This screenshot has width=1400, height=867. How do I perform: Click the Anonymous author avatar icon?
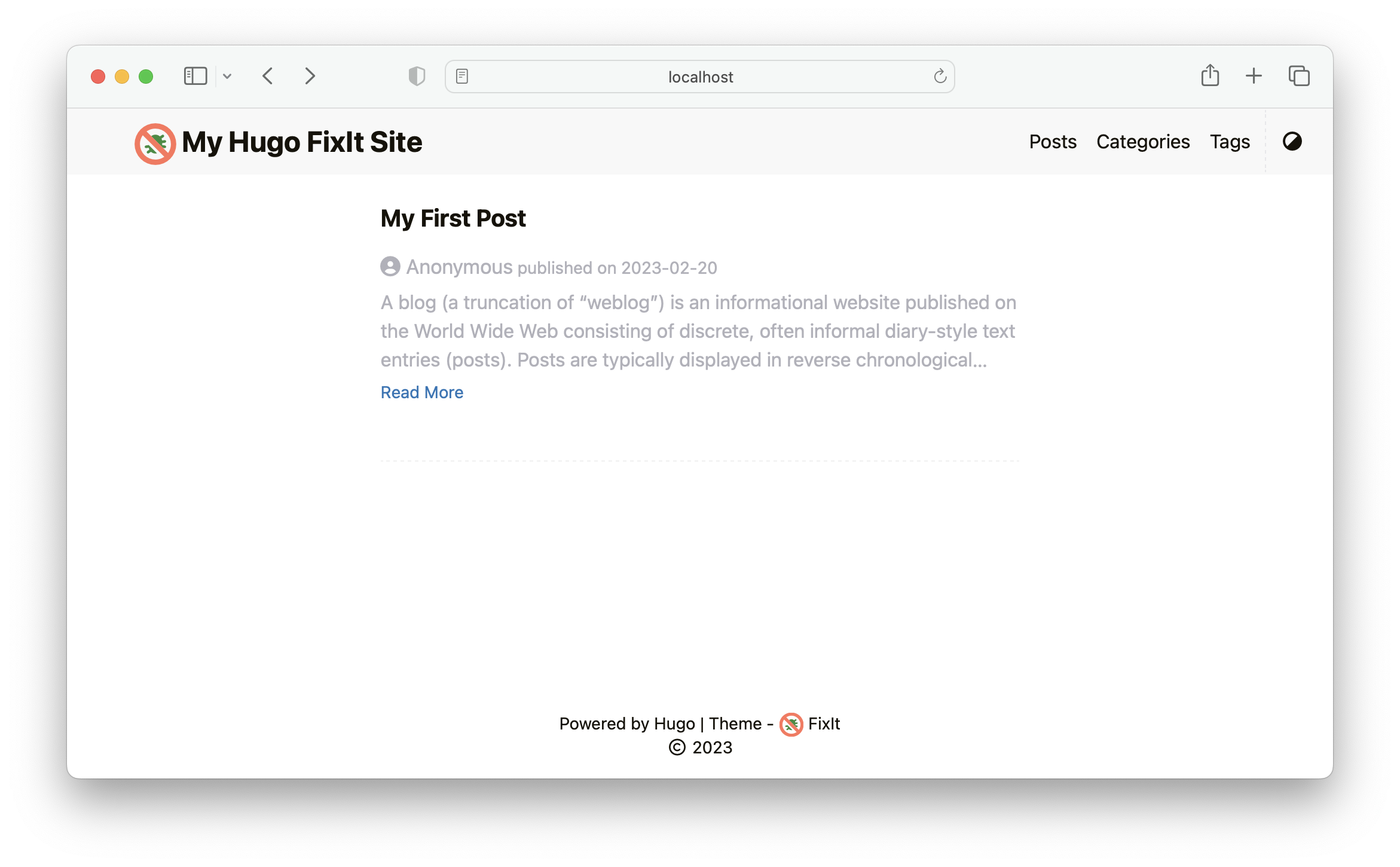coord(390,266)
